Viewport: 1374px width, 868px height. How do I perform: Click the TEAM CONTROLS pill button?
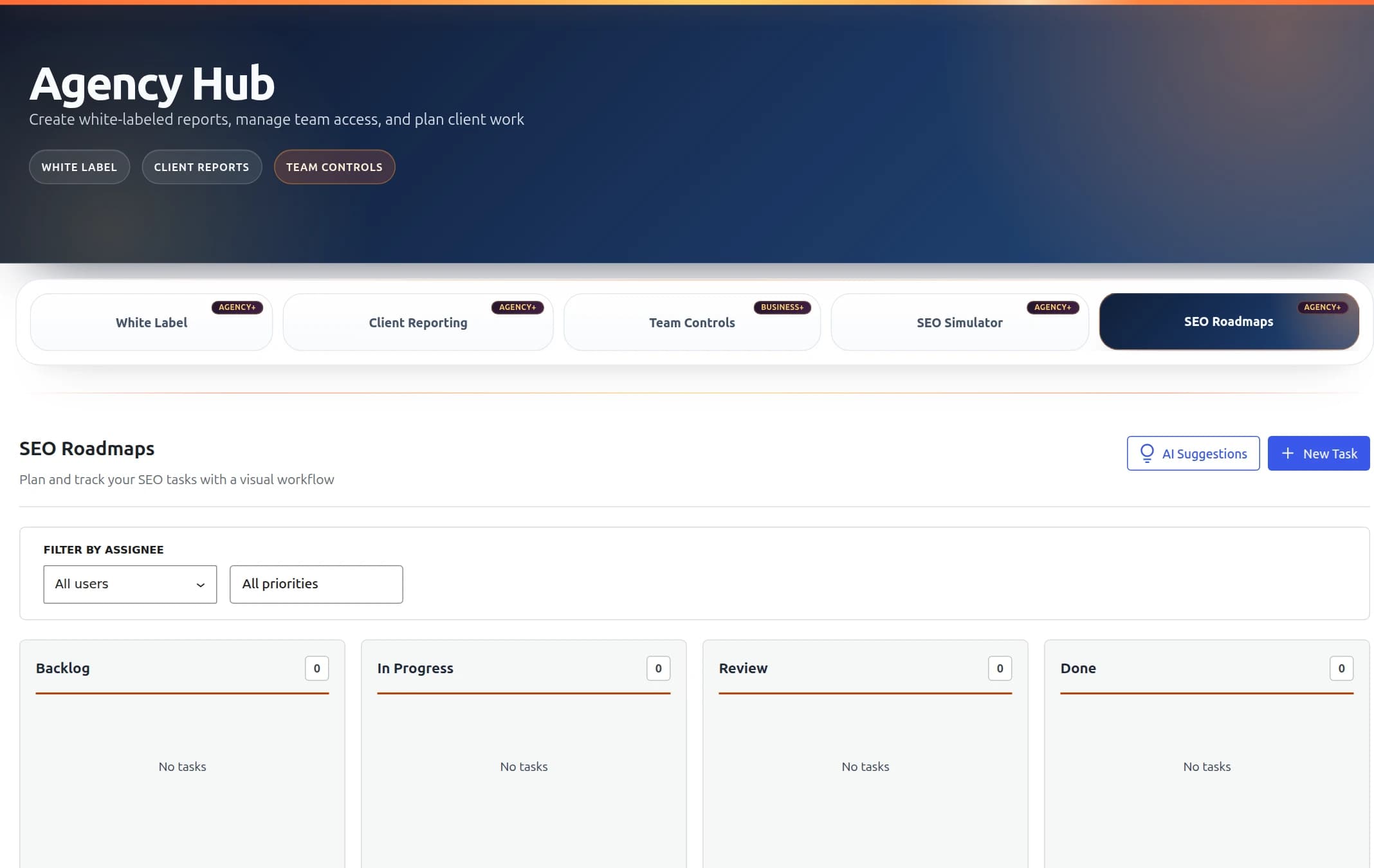pyautogui.click(x=334, y=167)
